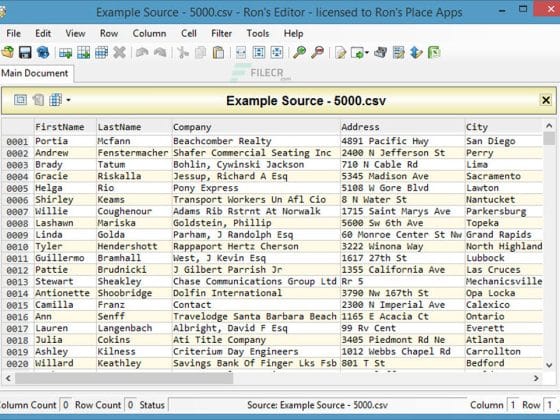Click the printer toolbar icon
The width and height of the screenshot is (560, 420).
[x=380, y=53]
